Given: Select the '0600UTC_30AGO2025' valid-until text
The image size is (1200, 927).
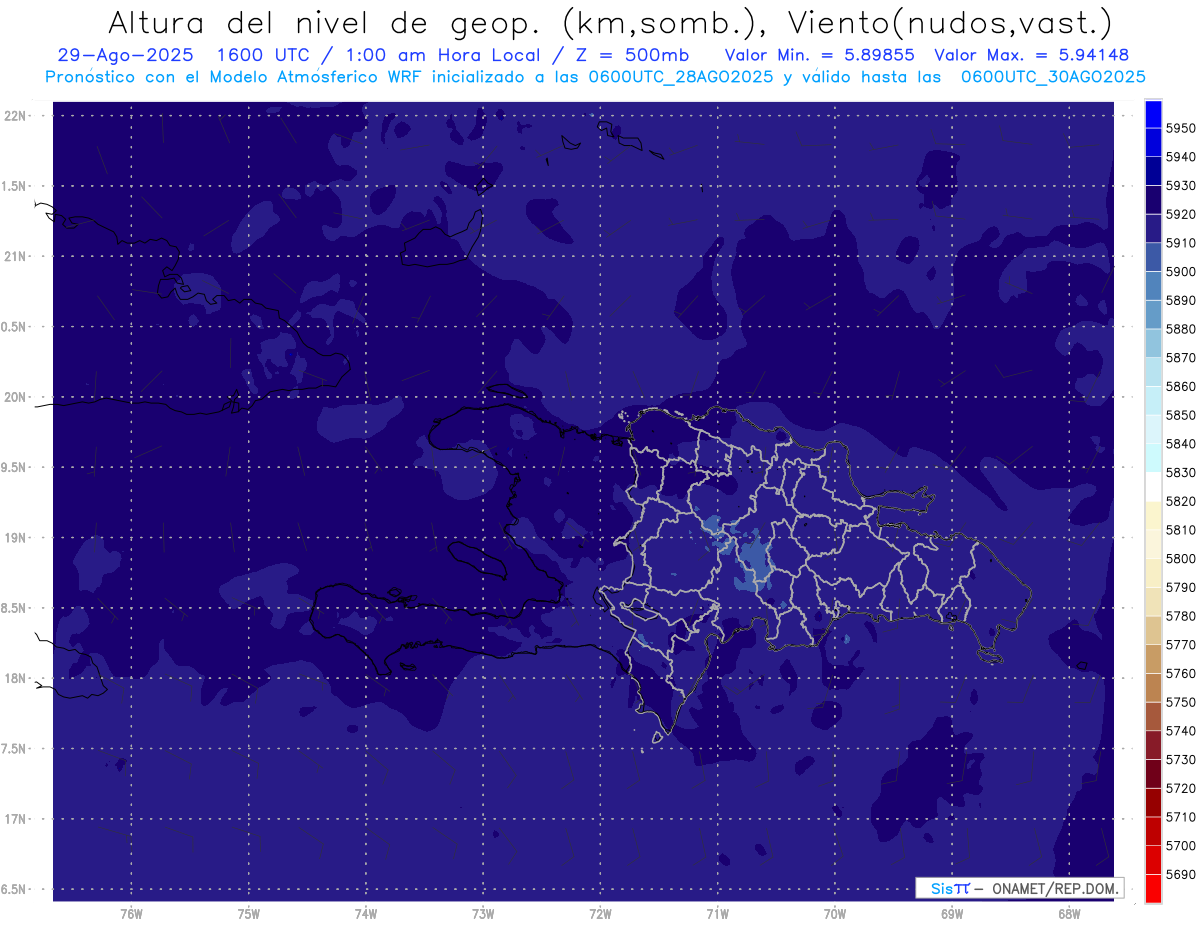Looking at the screenshot, I should 1053,76.
